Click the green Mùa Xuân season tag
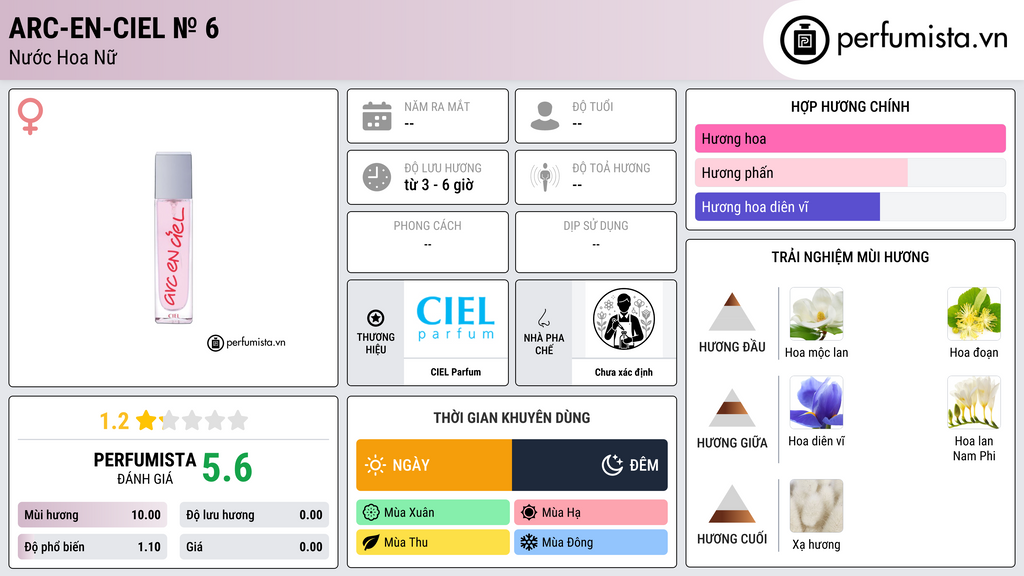The image size is (1024, 576). pos(432,513)
